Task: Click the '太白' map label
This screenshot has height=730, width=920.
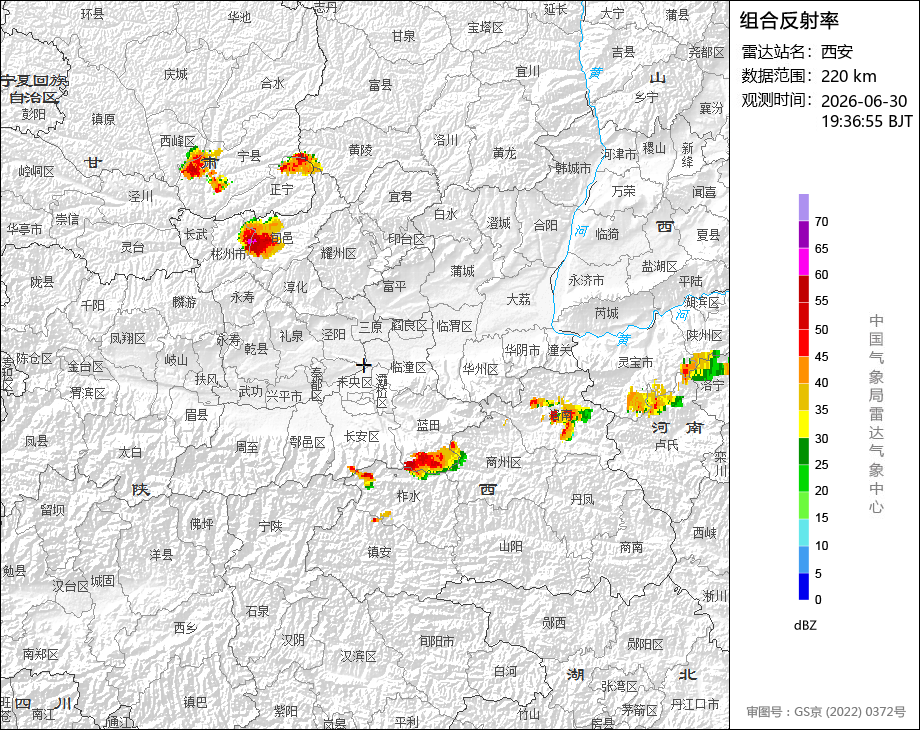Action: pyautogui.click(x=130, y=452)
